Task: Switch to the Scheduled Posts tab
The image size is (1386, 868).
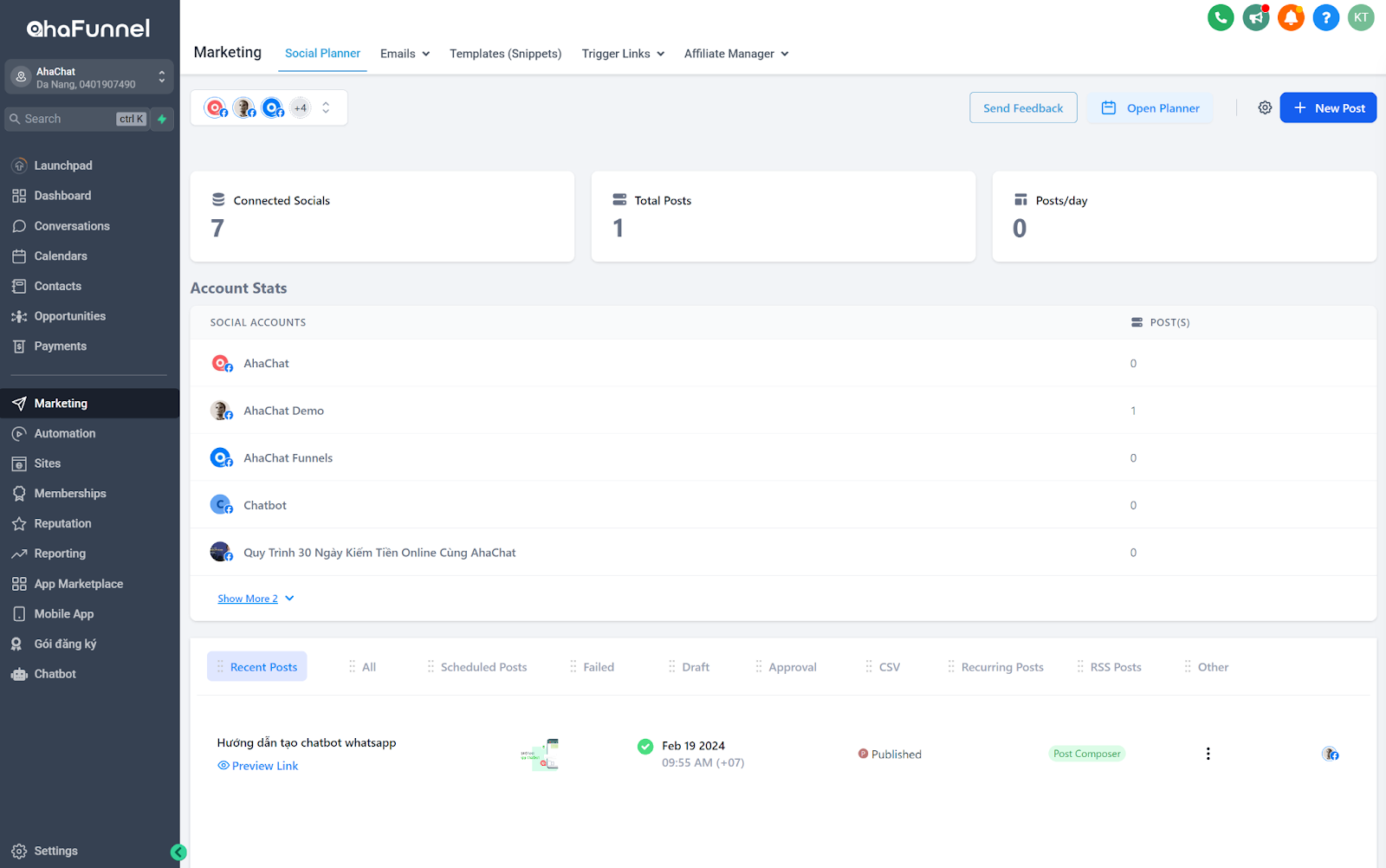Action: coord(477,667)
